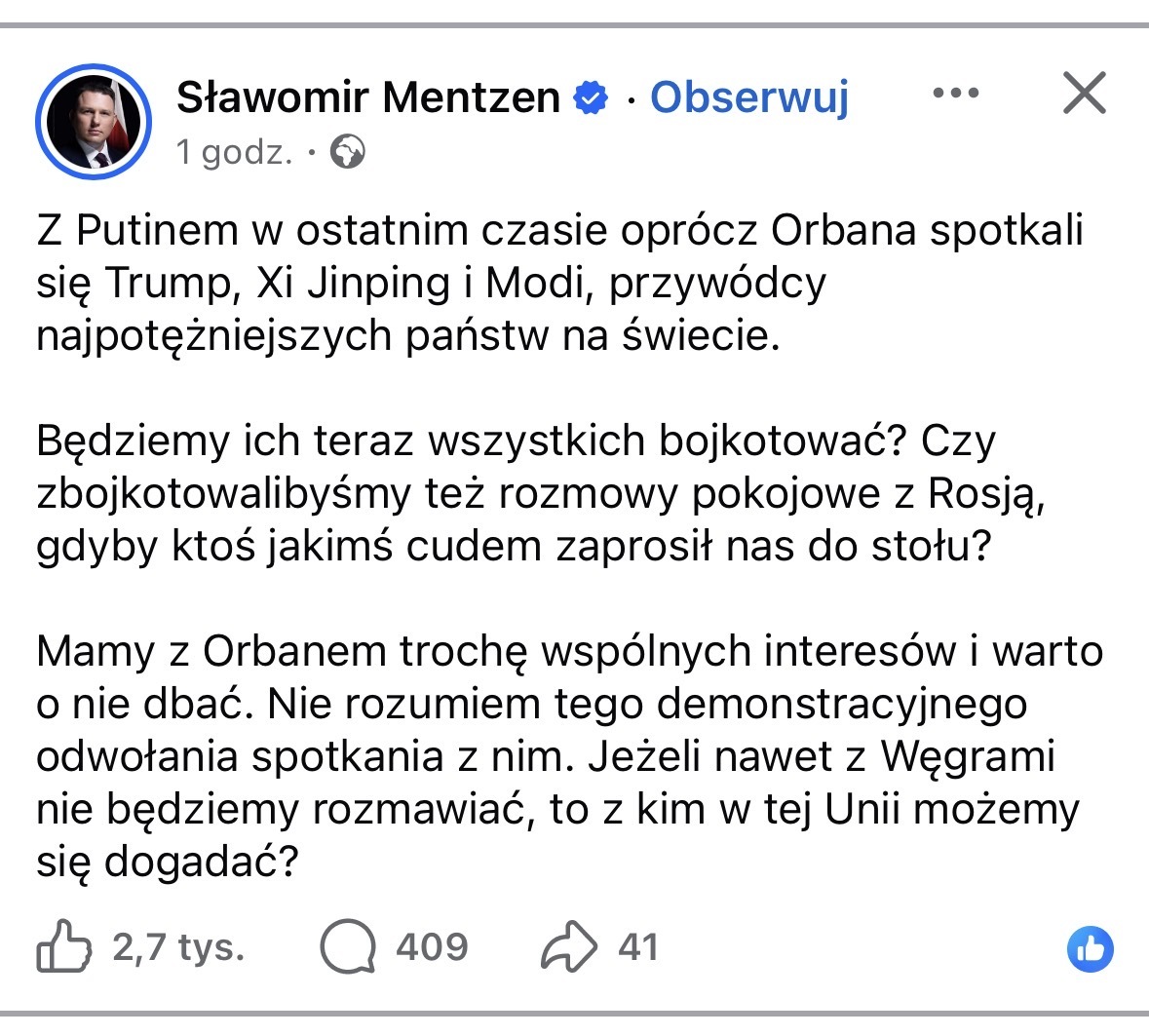The image size is (1149, 1036).
Task: Click the word 'Trump,' in the post
Action: 172,283
